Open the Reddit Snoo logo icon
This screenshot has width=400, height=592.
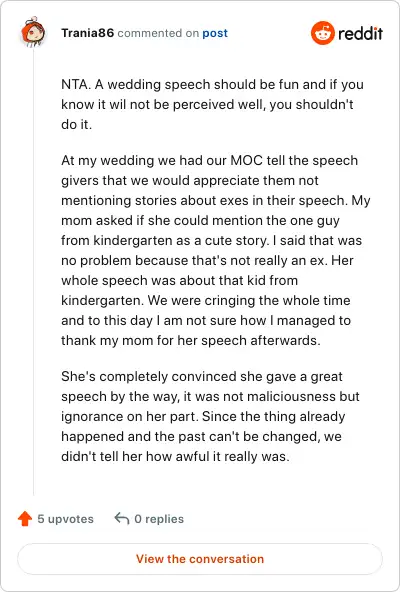(x=323, y=33)
